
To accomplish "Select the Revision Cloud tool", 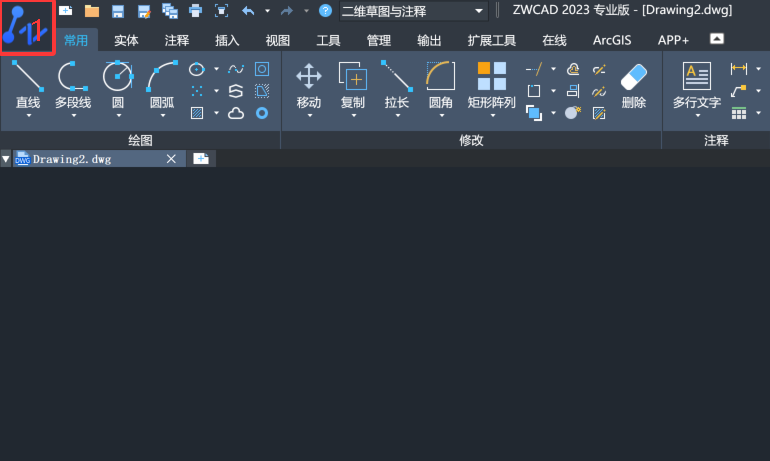I will pos(236,113).
